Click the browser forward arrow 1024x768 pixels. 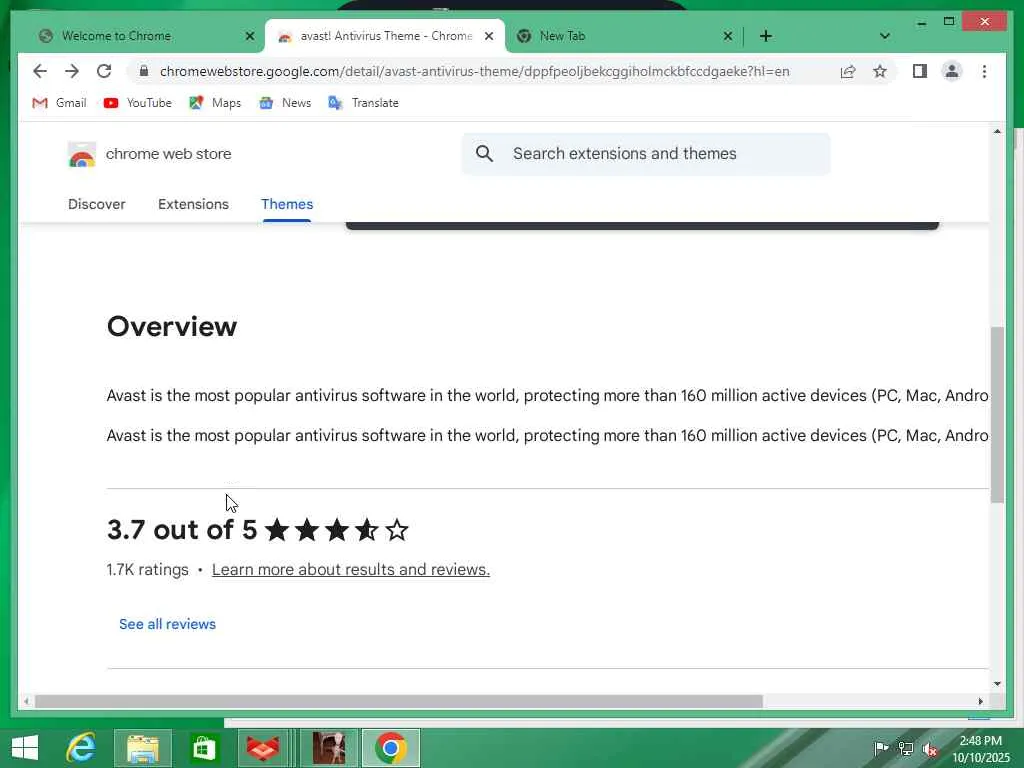[x=72, y=71]
